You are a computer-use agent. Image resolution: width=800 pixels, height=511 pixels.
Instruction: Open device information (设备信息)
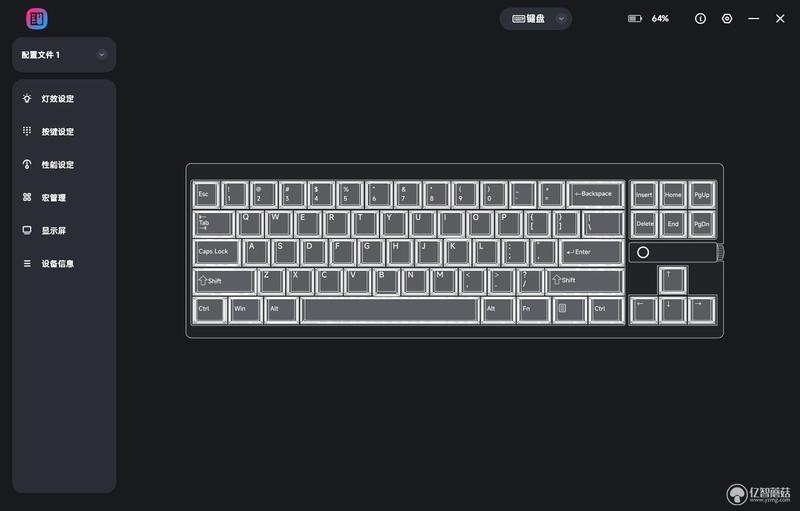pos(48,264)
